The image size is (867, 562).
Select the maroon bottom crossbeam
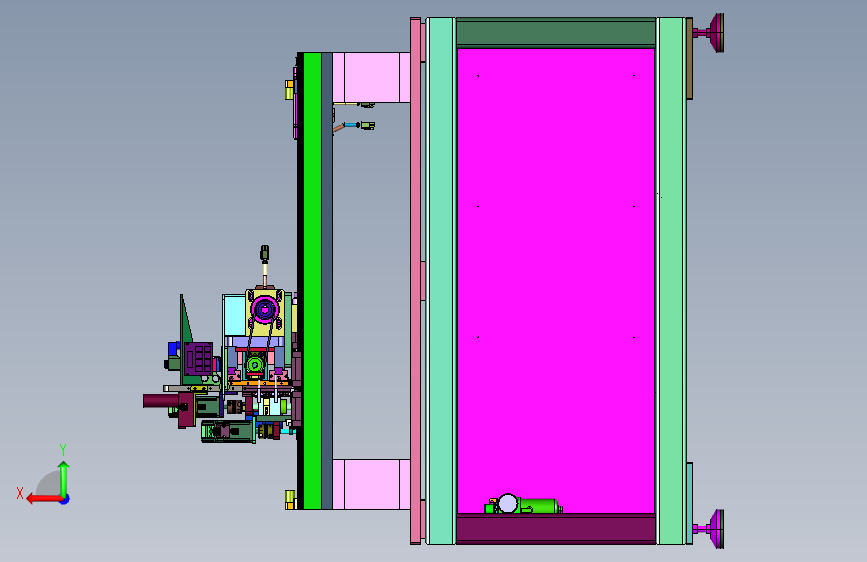pos(556,528)
